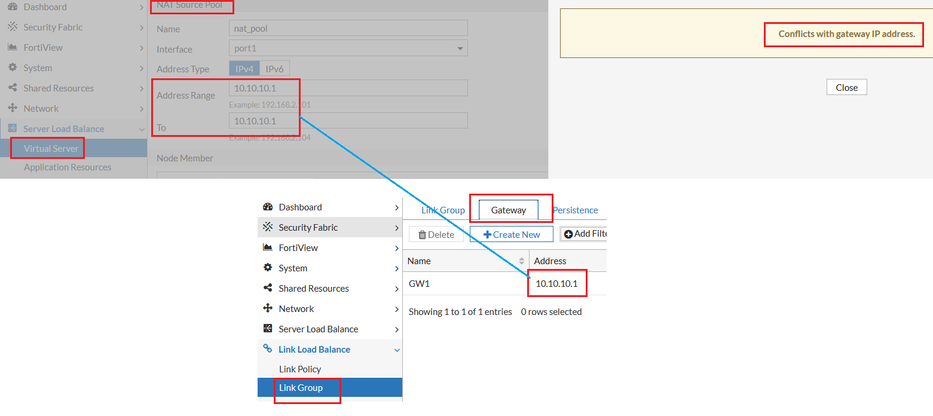Click the Shared Resources share icon in the lower sidebar
933x416 pixels.
268,288
